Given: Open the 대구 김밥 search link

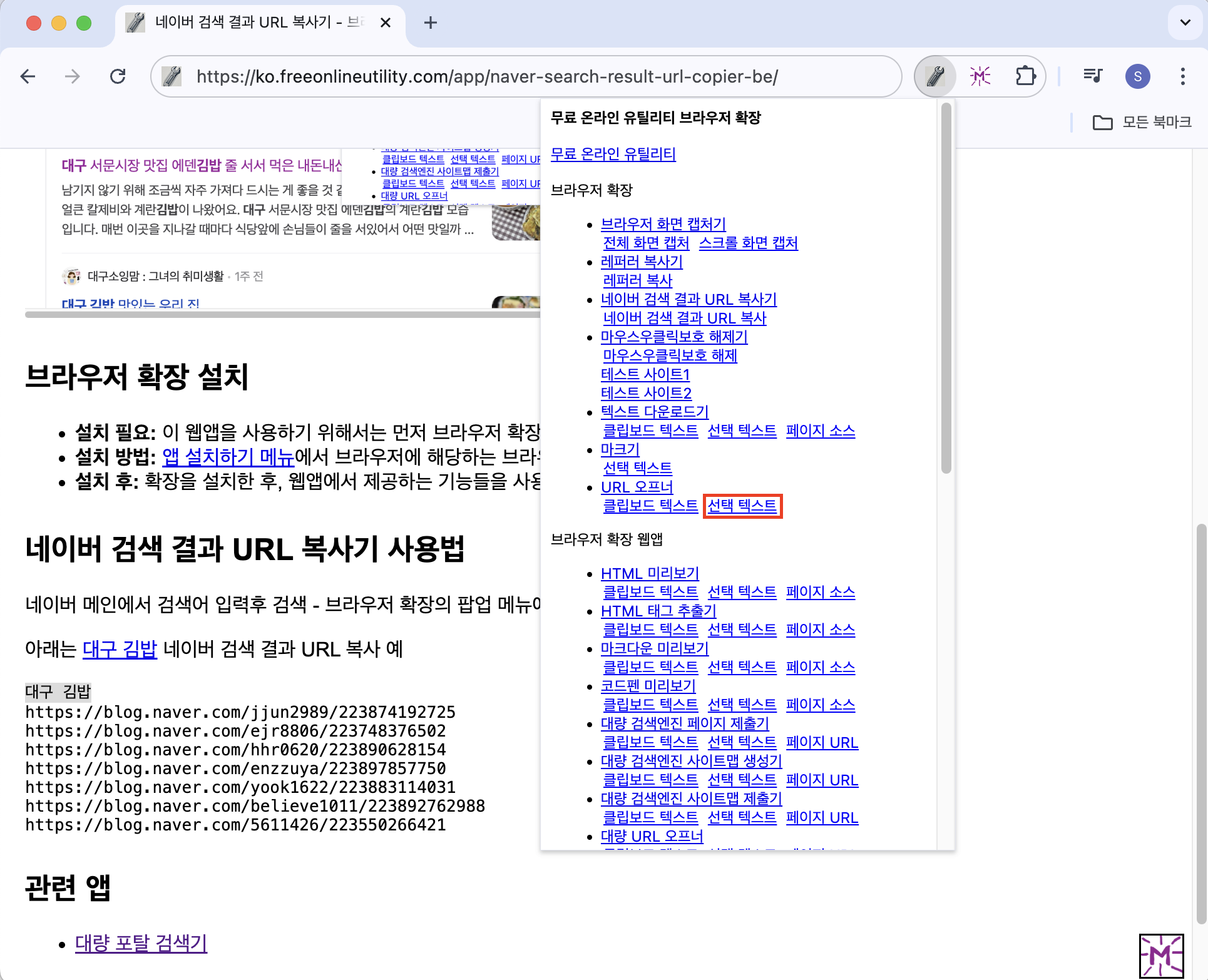Looking at the screenshot, I should [x=120, y=649].
